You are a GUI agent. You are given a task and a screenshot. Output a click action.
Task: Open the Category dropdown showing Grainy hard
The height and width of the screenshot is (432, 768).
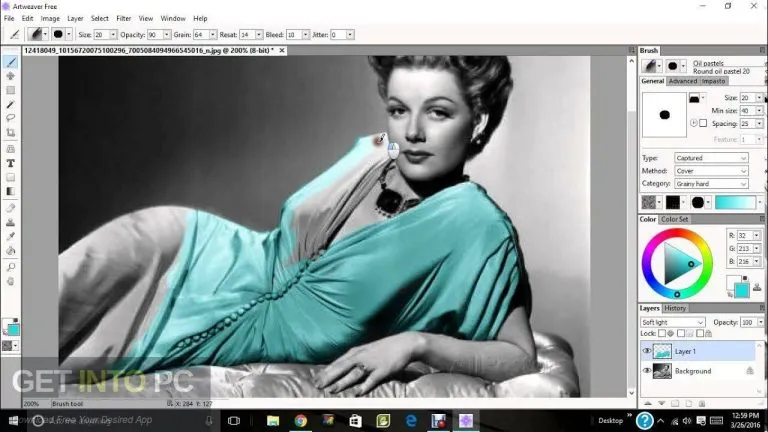click(711, 184)
